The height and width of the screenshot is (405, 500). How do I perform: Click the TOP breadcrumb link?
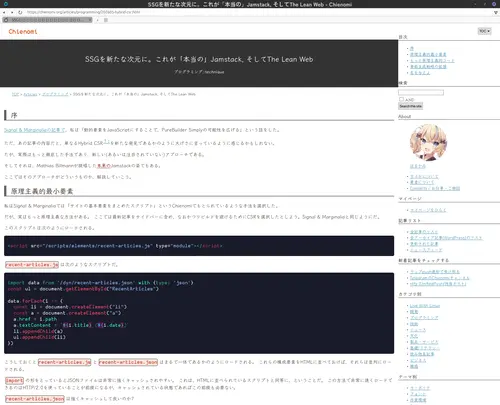[x=15, y=94]
